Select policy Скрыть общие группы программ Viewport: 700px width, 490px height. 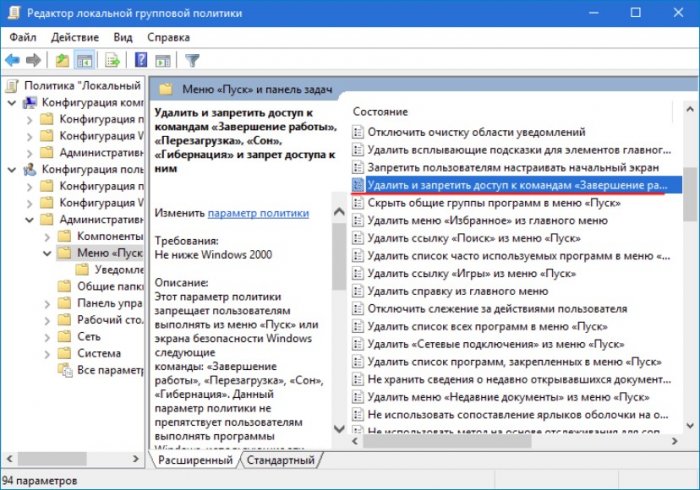pos(487,203)
